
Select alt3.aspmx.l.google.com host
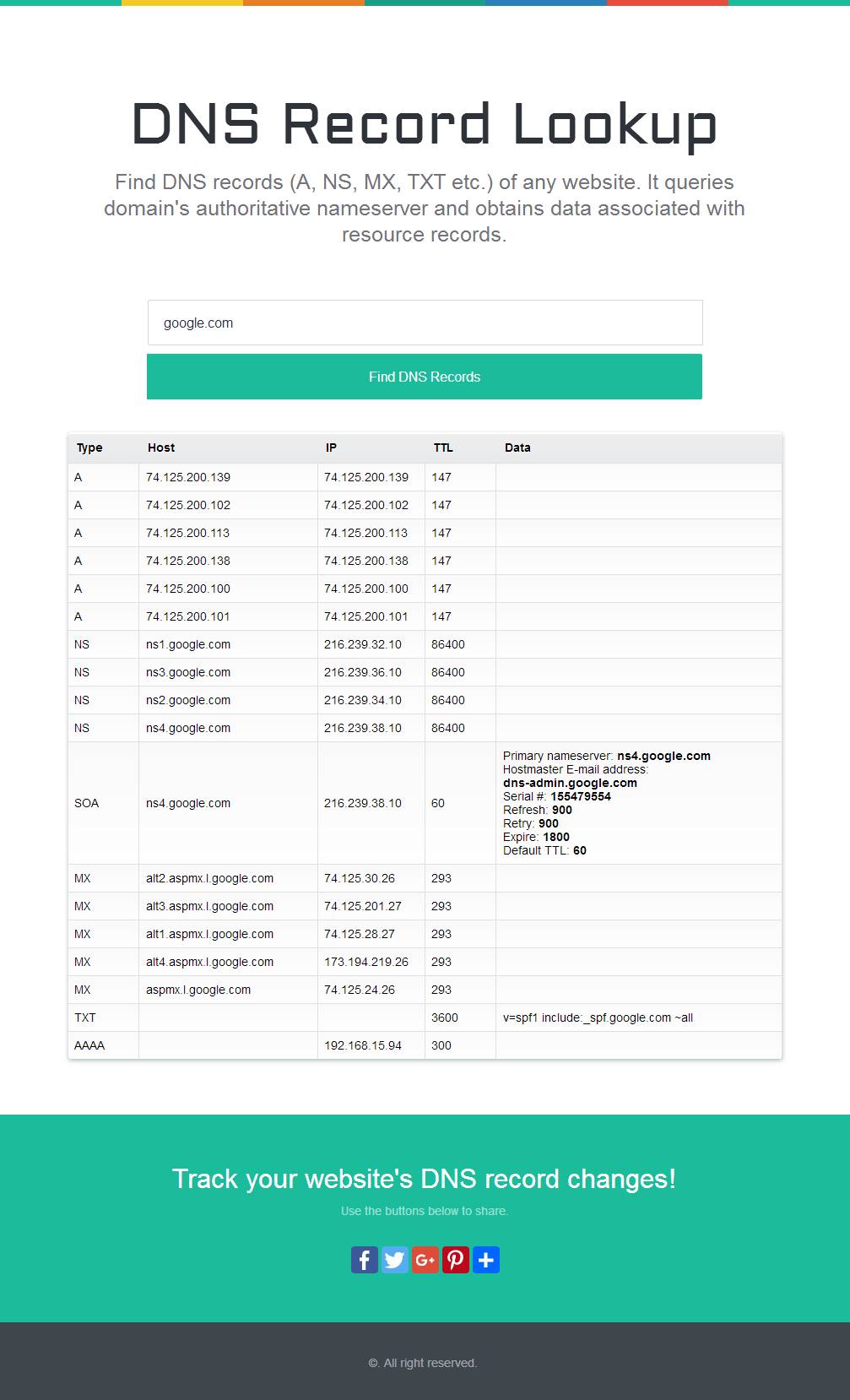[209, 906]
